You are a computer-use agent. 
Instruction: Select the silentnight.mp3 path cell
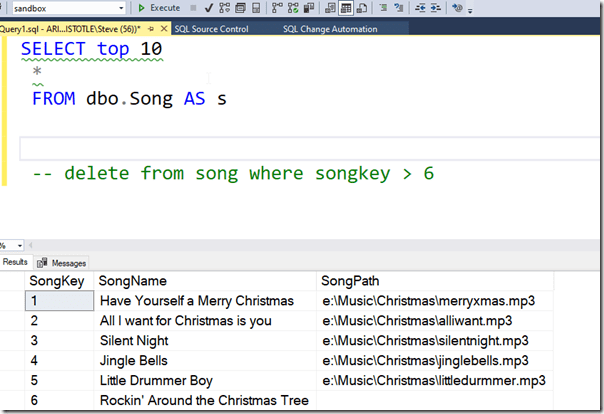pos(435,341)
